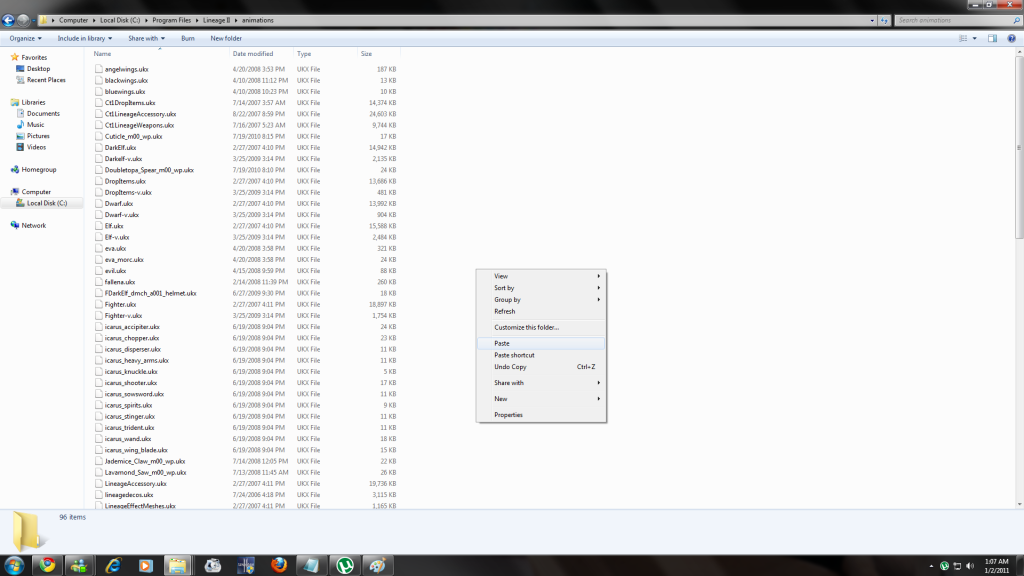Click the Search animations input box

950,19
